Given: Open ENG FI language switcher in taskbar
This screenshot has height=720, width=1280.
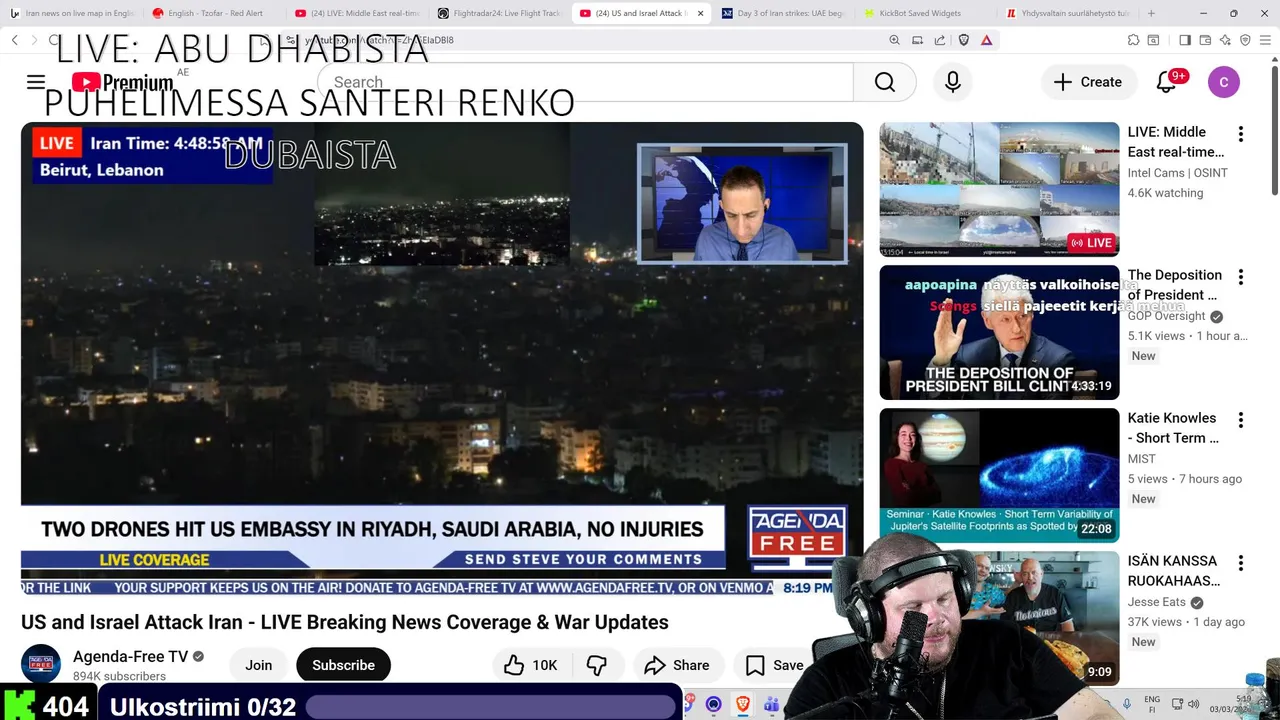Looking at the screenshot, I should pos(1152,704).
